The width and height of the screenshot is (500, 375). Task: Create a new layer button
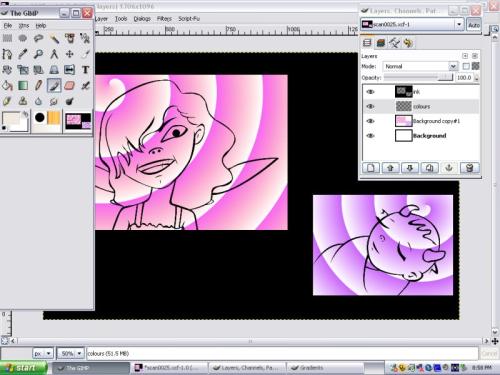pos(371,168)
